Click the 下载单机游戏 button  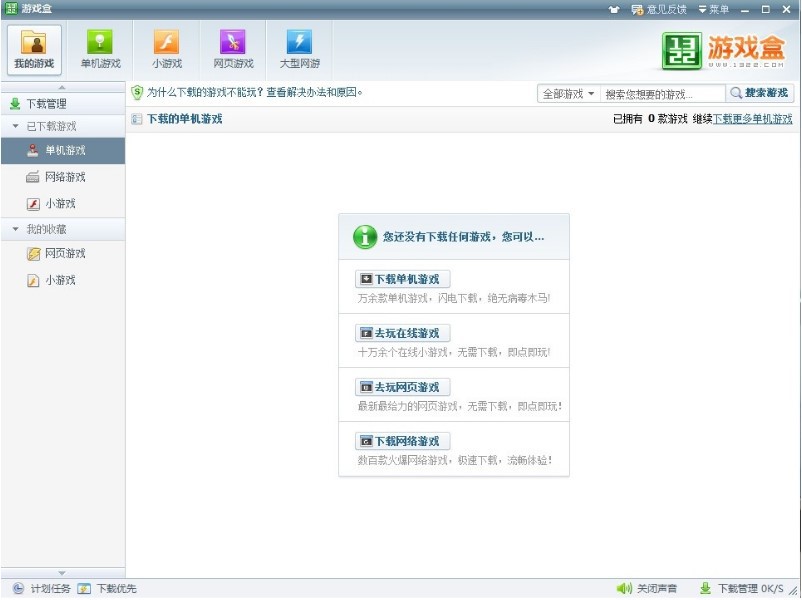point(403,279)
